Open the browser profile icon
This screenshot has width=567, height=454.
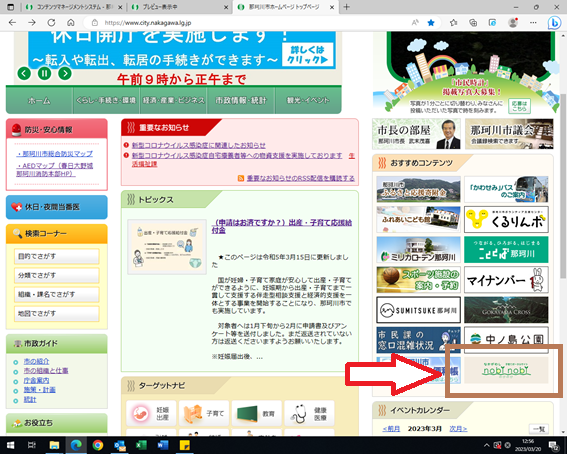(x=513, y=23)
